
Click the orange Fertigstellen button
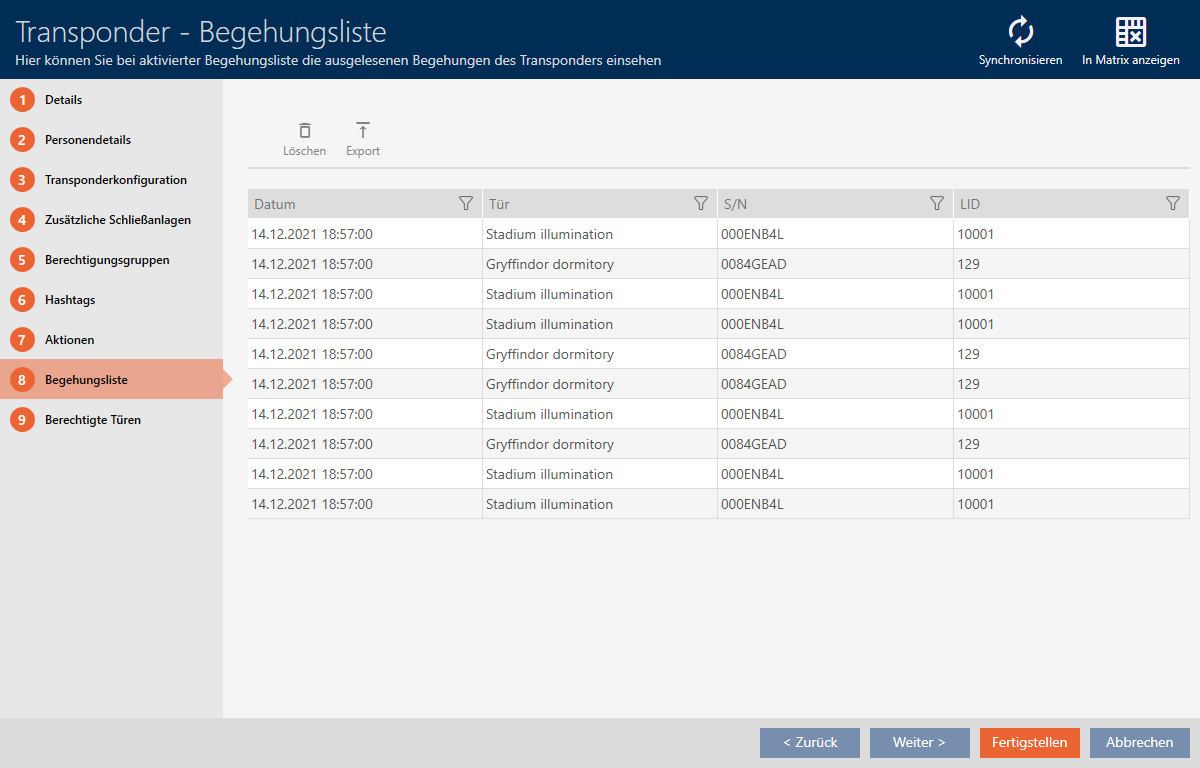pos(1029,743)
